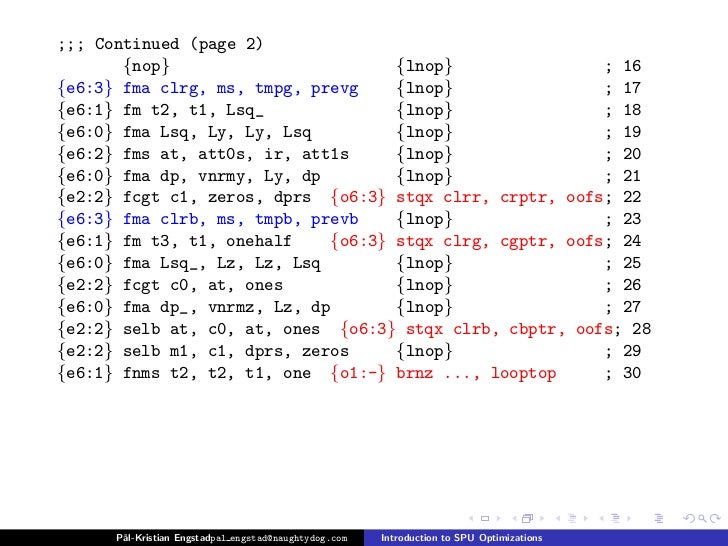The width and height of the screenshot is (728, 546).
Task: Click 'fma dp, vnrmy, Ly, dp' instruction
Action: (221, 176)
